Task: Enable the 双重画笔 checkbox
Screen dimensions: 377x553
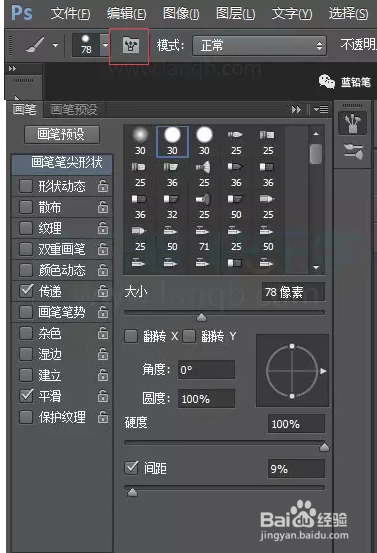Action: coord(26,249)
